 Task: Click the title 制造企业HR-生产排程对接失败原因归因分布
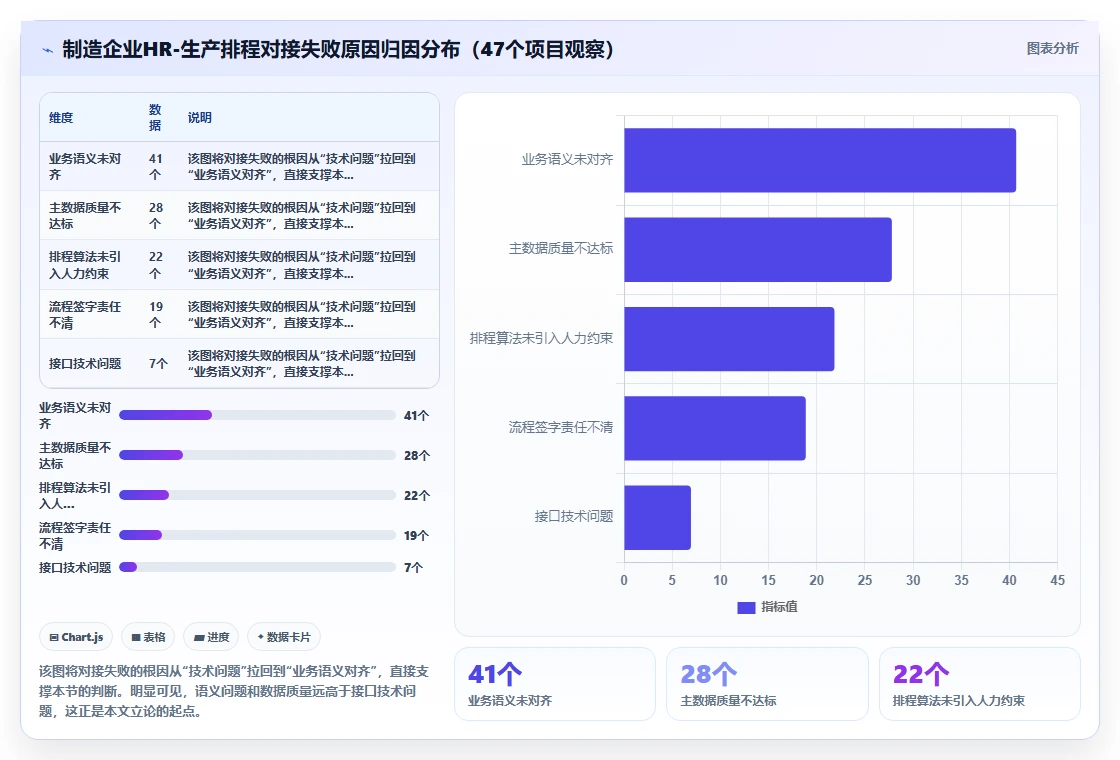337,49
